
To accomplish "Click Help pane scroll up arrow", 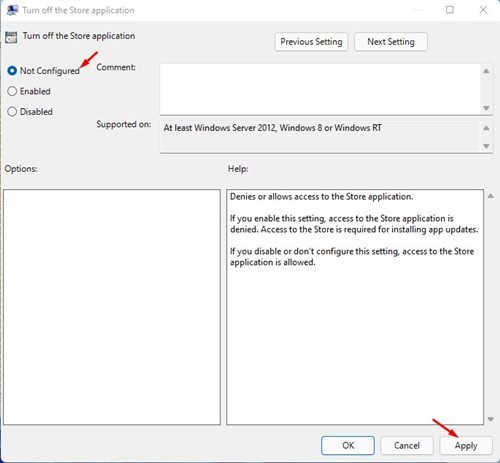I will [491, 196].
